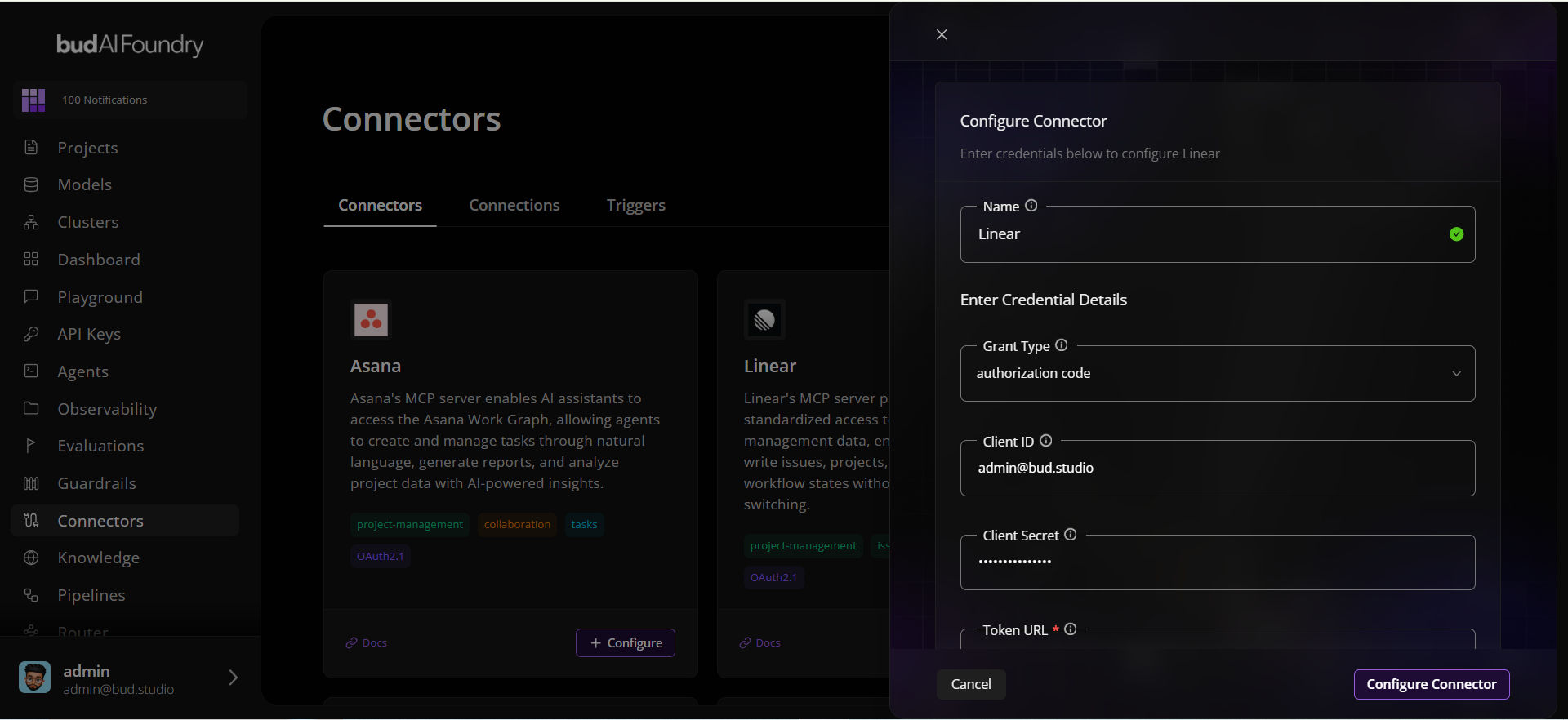Click the project-management tag on Linear card
This screenshot has height=720, width=1568.
click(804, 546)
